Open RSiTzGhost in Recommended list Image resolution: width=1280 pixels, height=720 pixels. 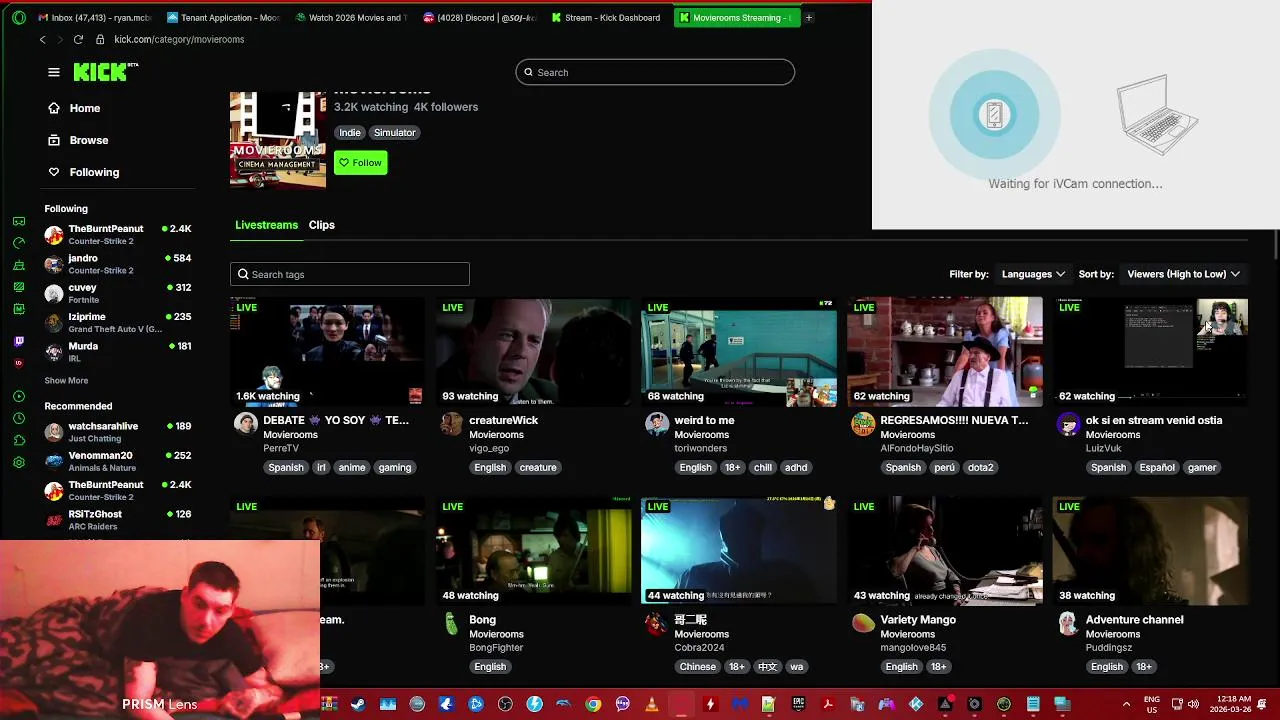tap(118, 520)
